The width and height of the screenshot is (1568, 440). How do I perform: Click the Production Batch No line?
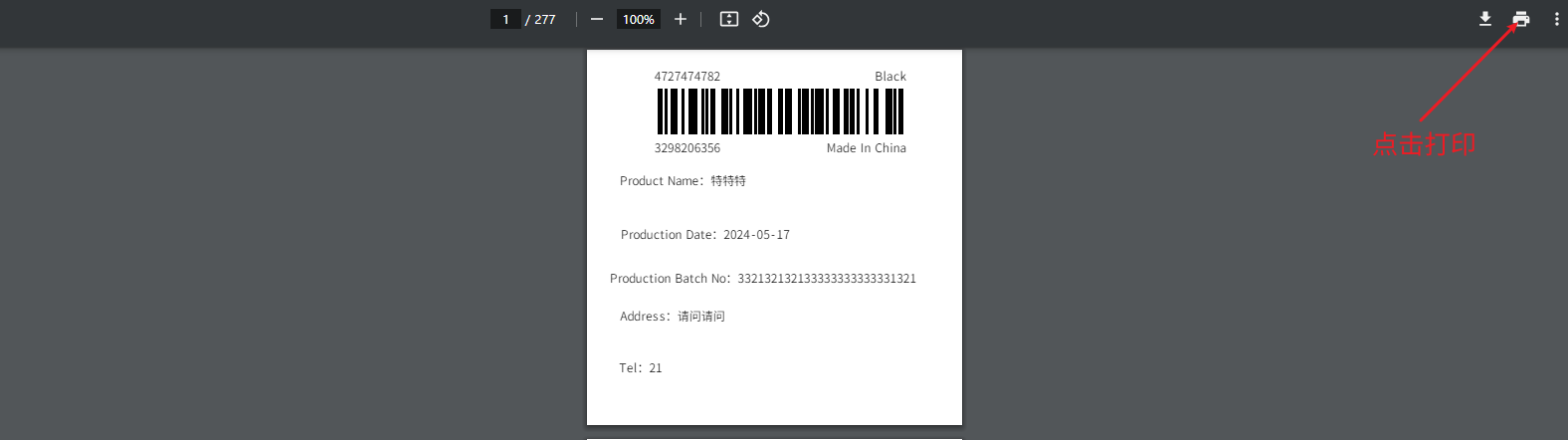click(763, 279)
